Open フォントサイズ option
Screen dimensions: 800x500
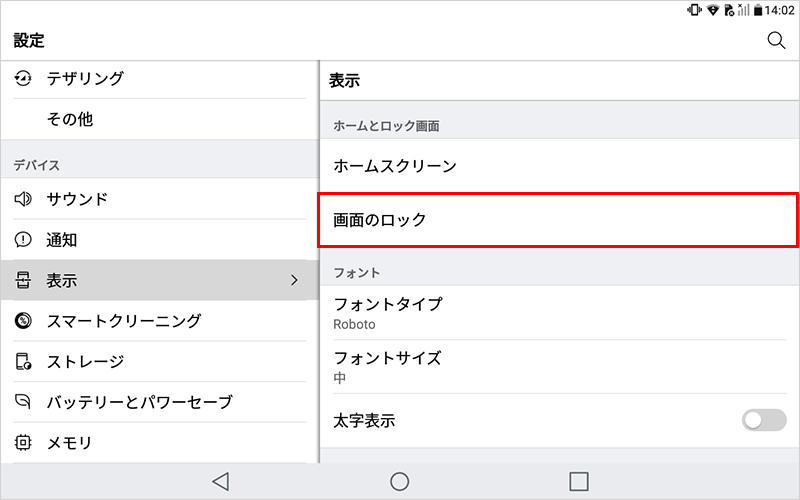[x=560, y=366]
